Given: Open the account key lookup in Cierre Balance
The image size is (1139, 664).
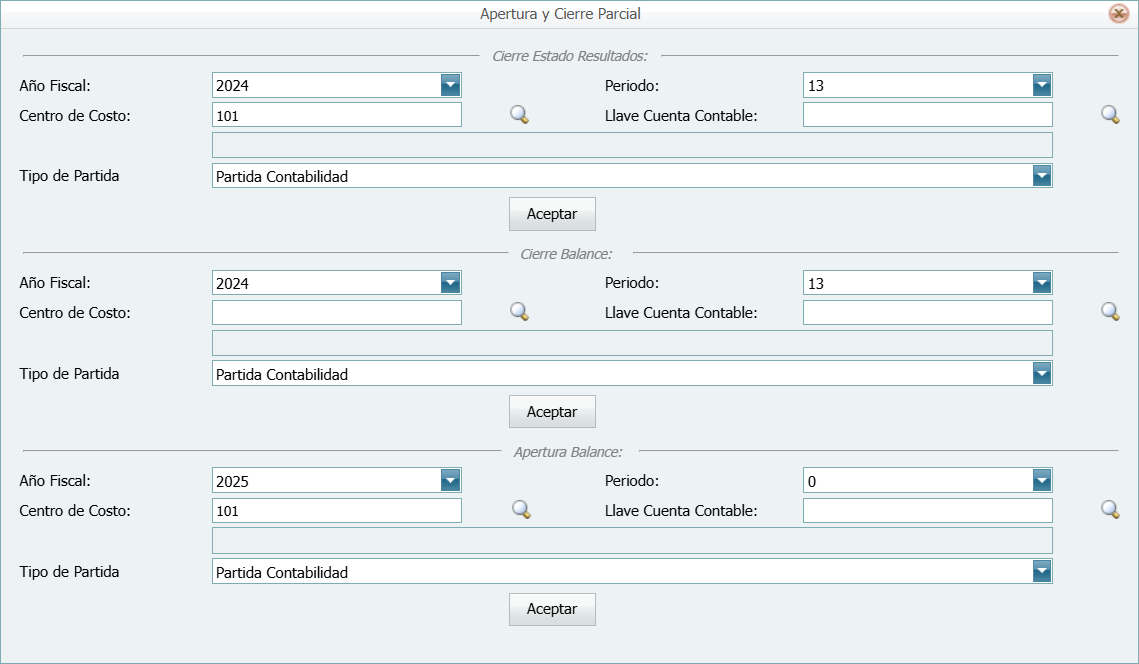Looking at the screenshot, I should (x=1109, y=312).
